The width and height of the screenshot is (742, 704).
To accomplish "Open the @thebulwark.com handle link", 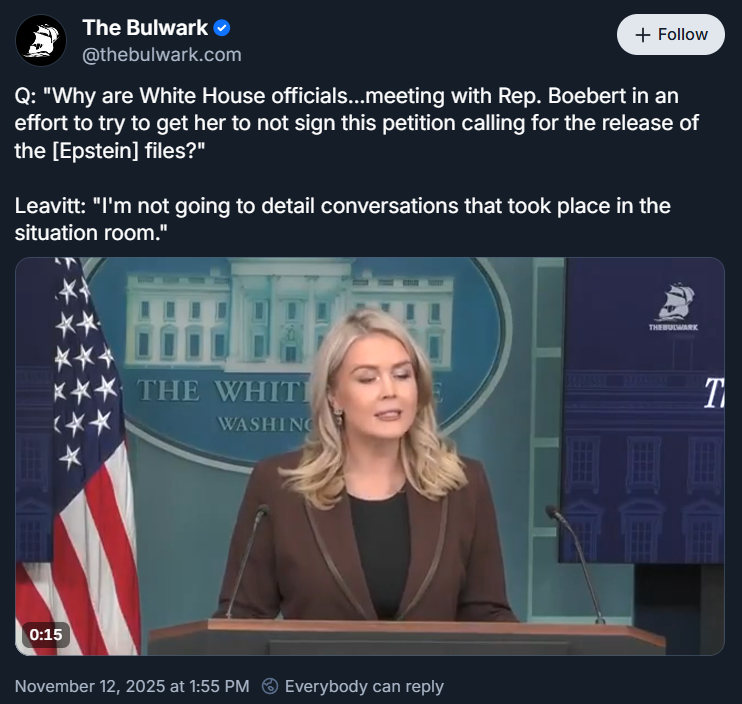I will (162, 54).
